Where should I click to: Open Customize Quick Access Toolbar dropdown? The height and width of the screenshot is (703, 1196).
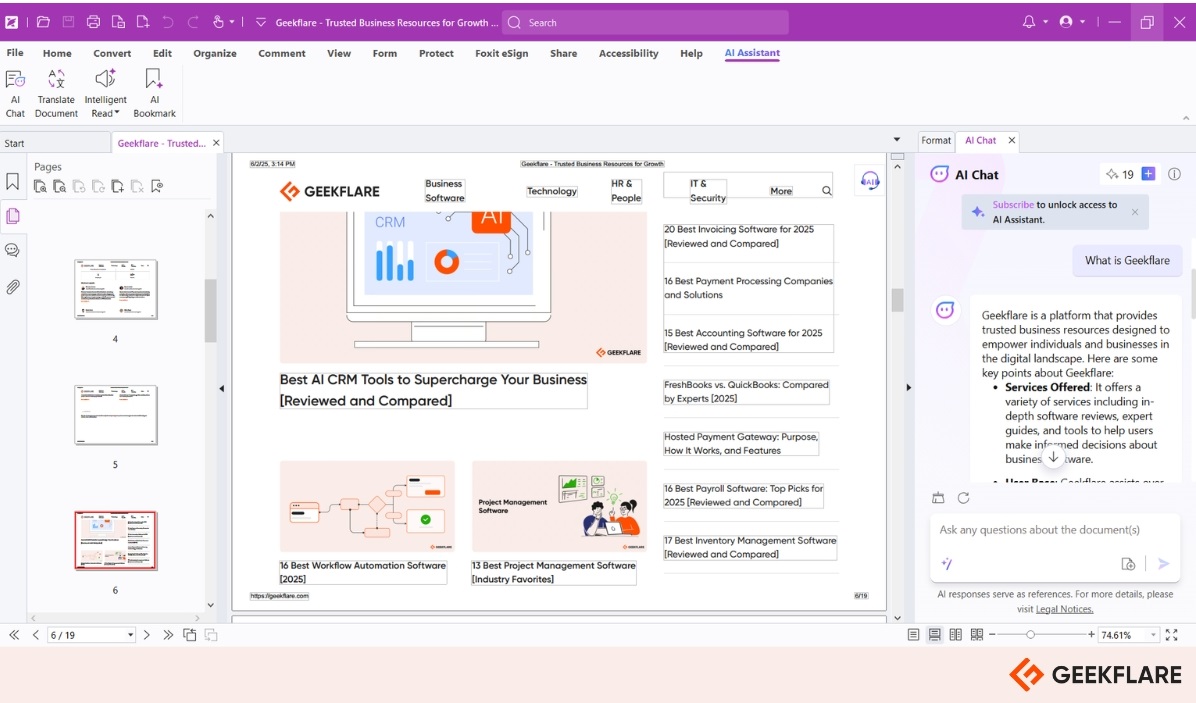click(261, 22)
